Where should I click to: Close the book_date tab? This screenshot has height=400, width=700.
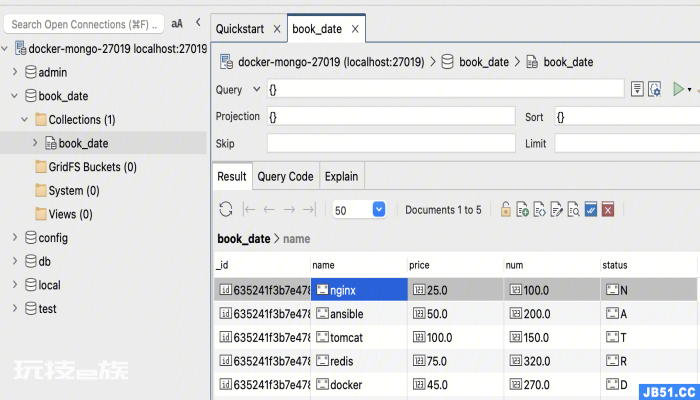click(355, 29)
